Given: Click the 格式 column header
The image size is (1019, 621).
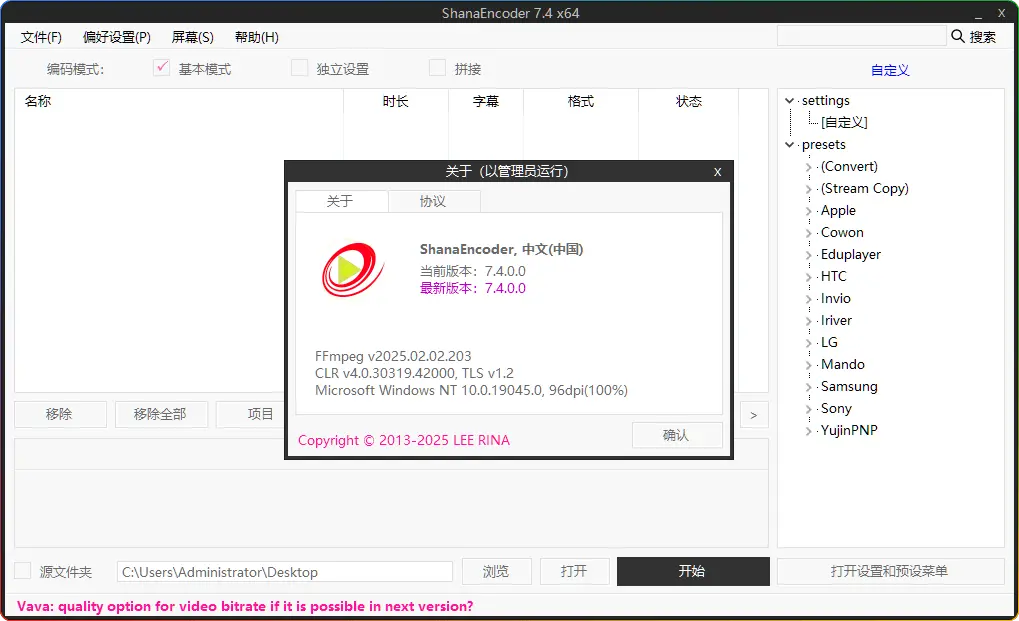Looking at the screenshot, I should click(581, 101).
